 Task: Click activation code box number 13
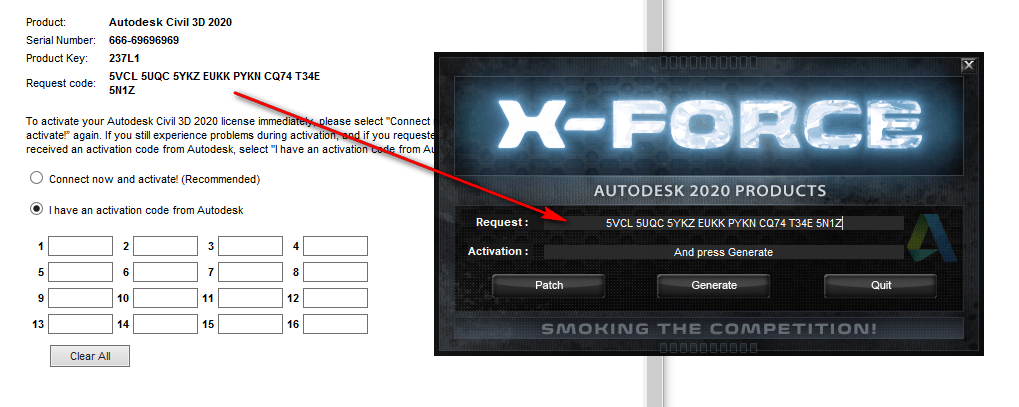(x=81, y=324)
